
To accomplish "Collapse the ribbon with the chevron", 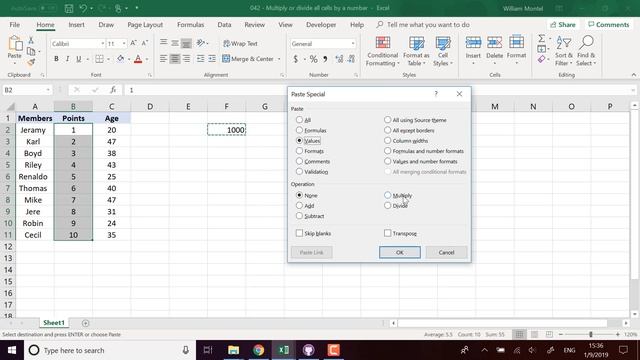I will click(633, 75).
